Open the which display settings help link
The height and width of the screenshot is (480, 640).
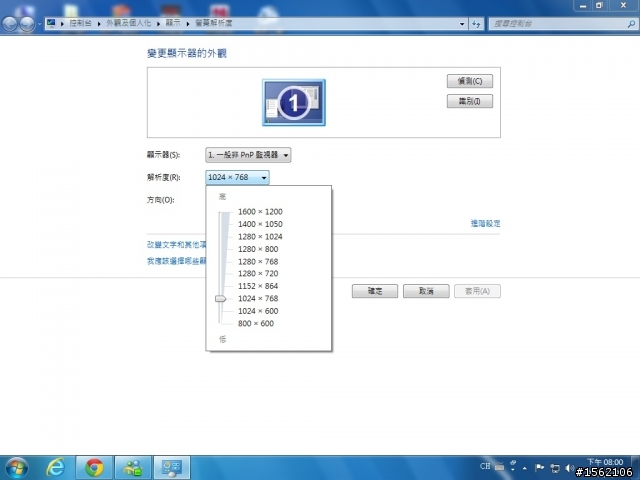pyautogui.click(x=176, y=261)
